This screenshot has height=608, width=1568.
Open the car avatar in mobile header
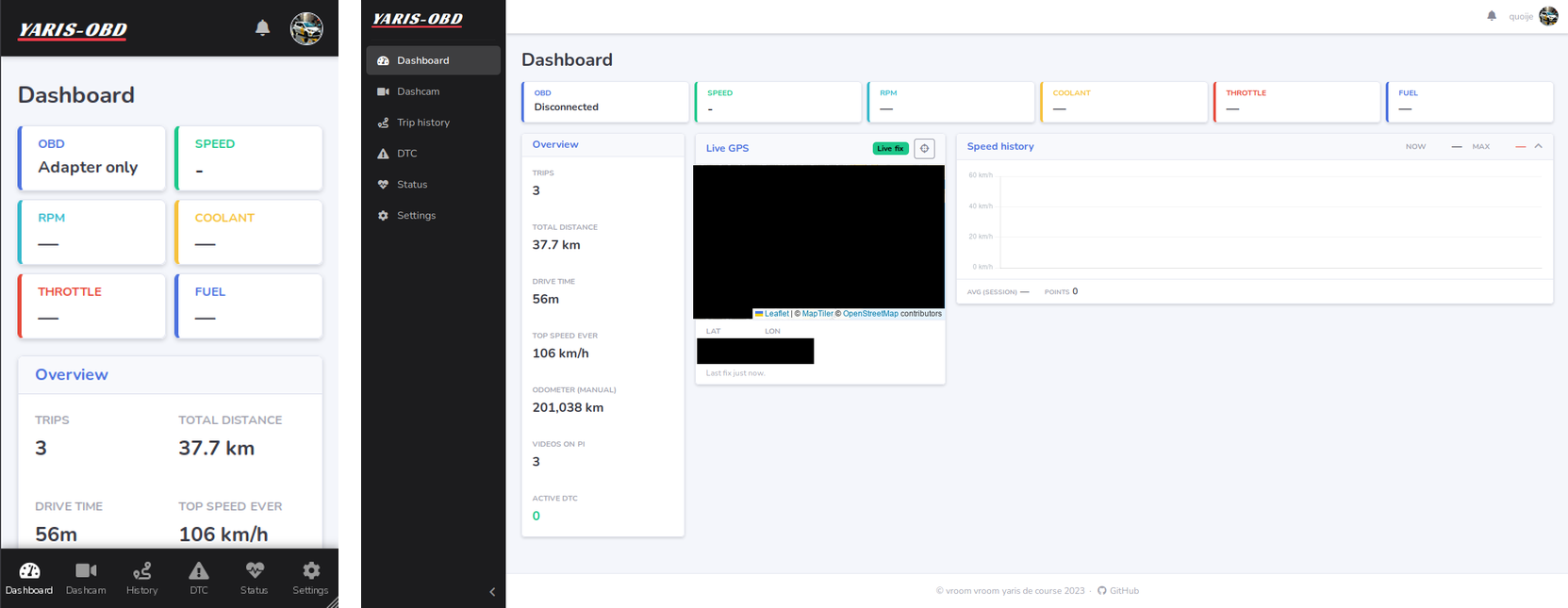306,28
